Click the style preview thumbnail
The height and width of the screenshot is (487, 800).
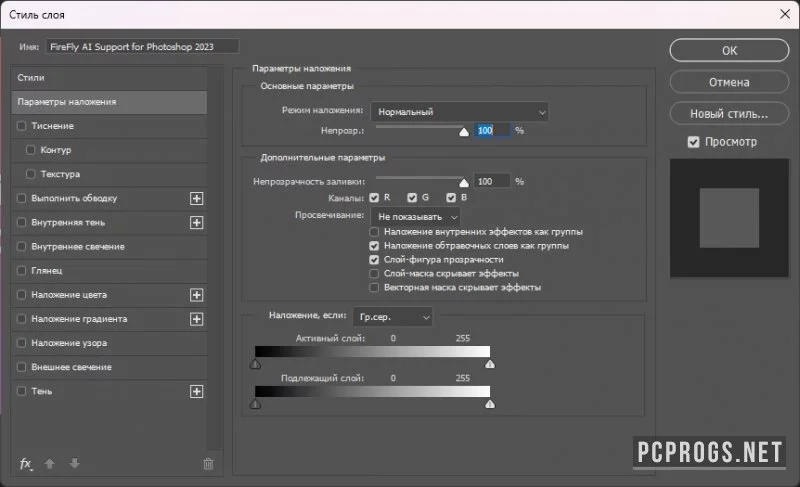[729, 218]
